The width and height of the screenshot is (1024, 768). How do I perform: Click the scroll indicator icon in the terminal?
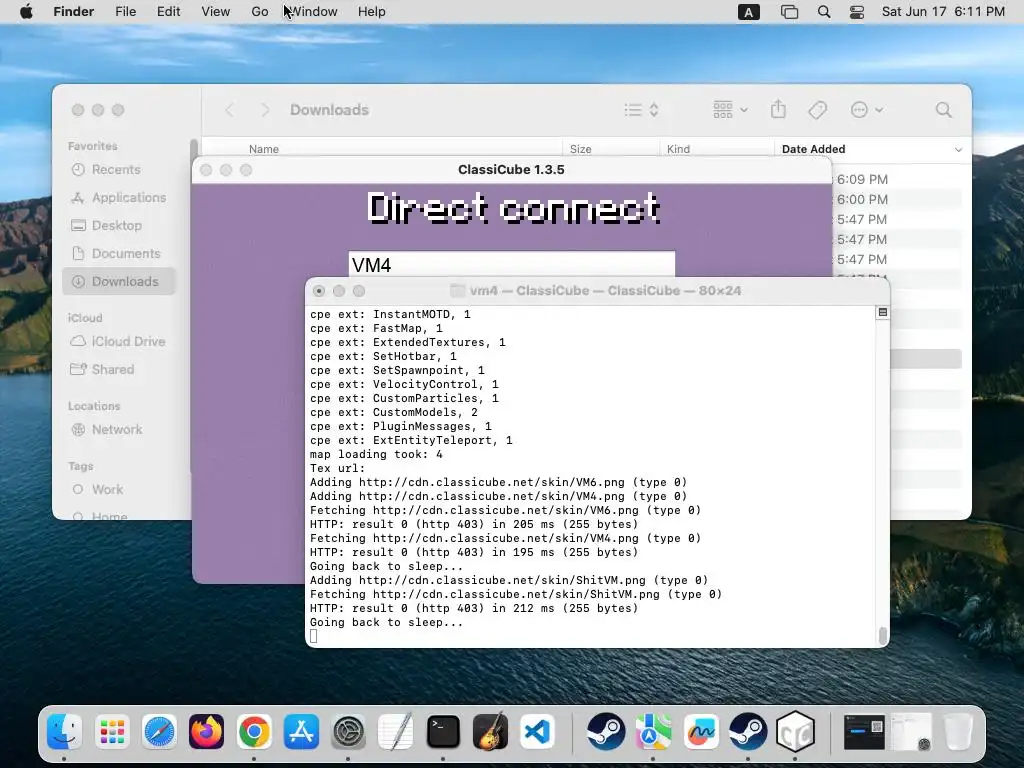883,313
